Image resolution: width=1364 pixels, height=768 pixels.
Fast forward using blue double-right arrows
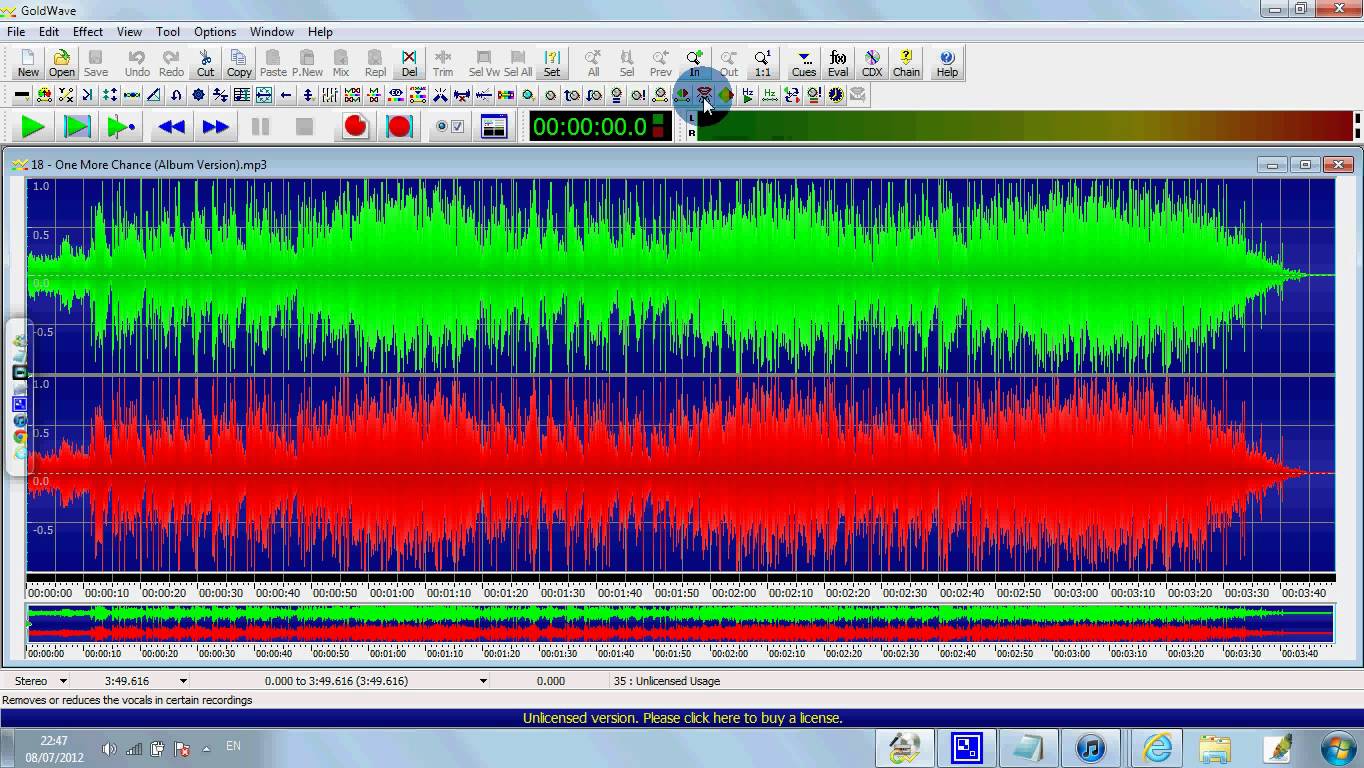pyautogui.click(x=215, y=127)
